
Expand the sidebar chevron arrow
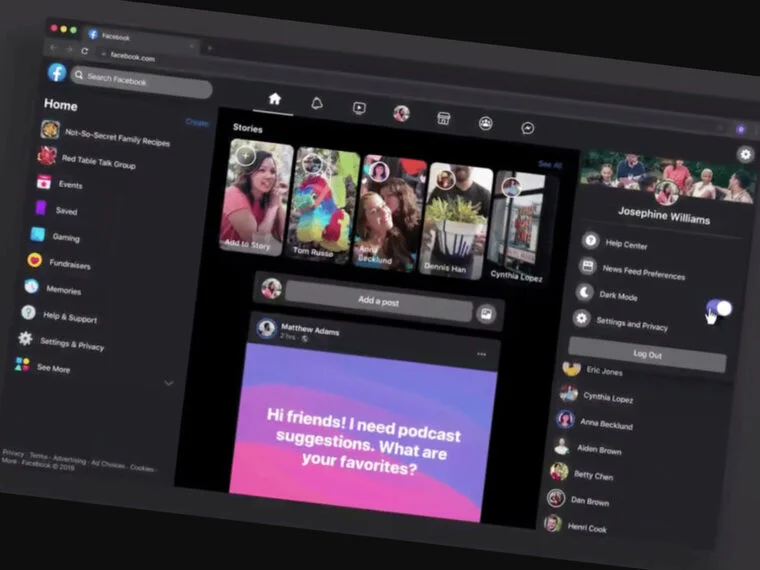tap(169, 383)
